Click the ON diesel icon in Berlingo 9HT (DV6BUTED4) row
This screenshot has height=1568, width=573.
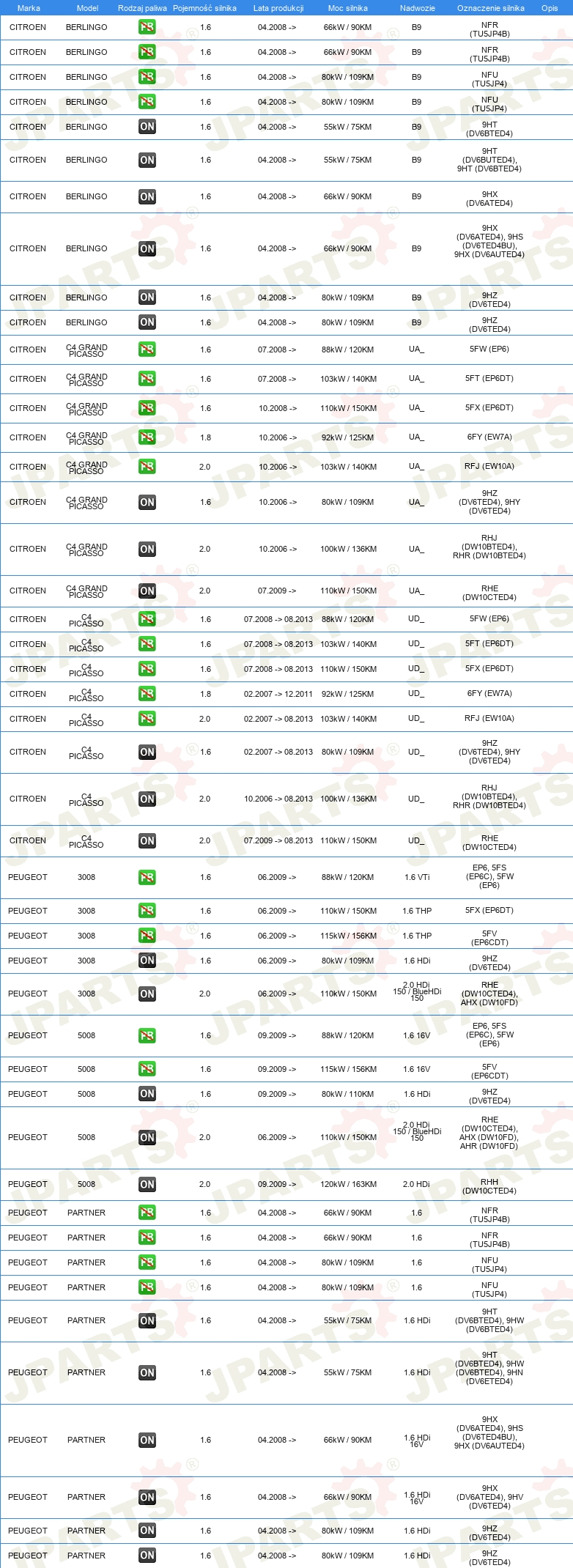coord(147,160)
